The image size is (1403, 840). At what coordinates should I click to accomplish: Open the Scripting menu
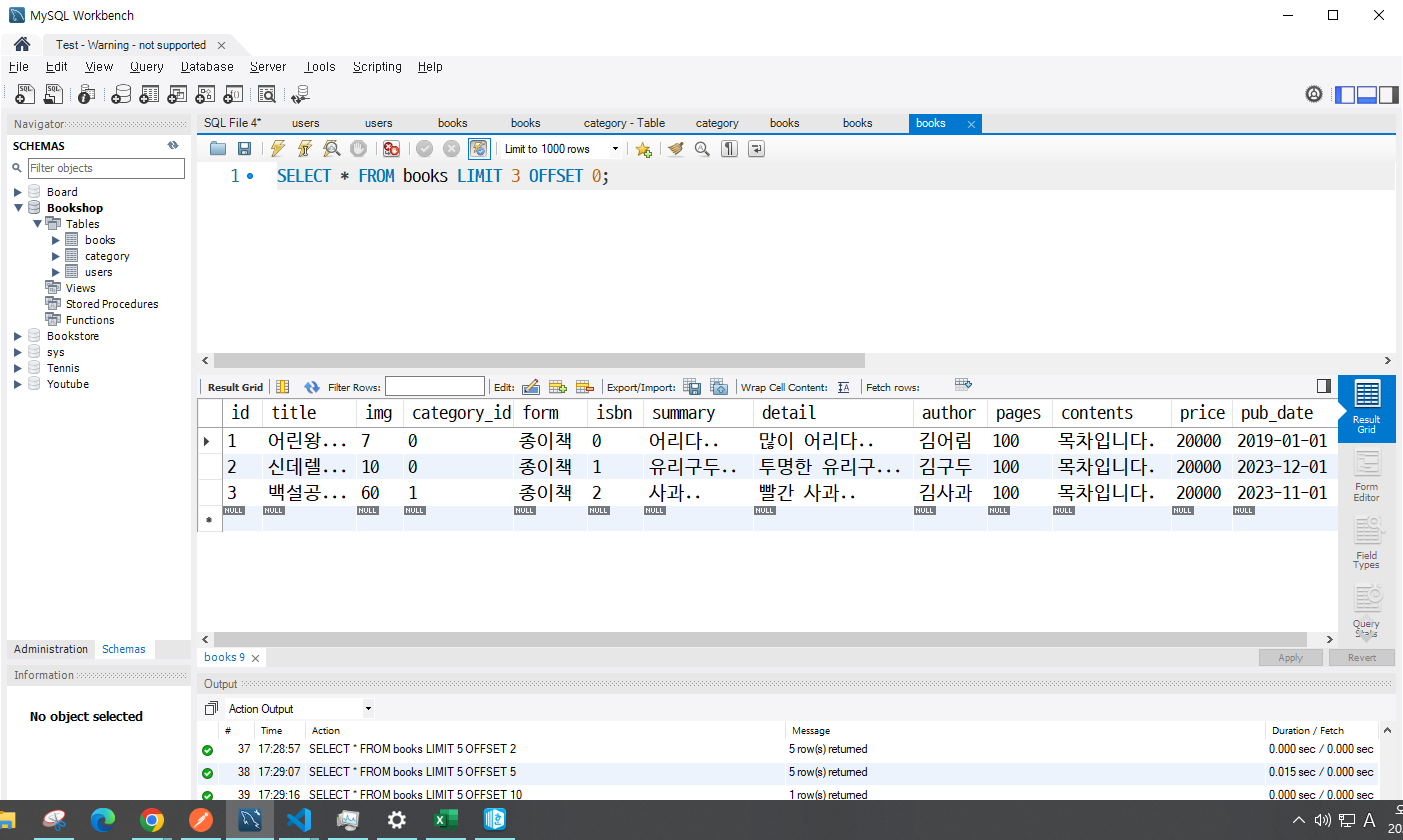377,67
